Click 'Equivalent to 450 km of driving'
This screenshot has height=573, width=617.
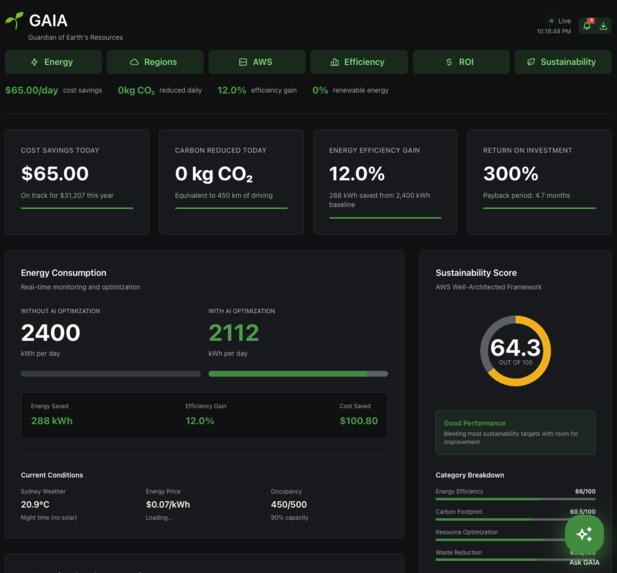point(224,195)
